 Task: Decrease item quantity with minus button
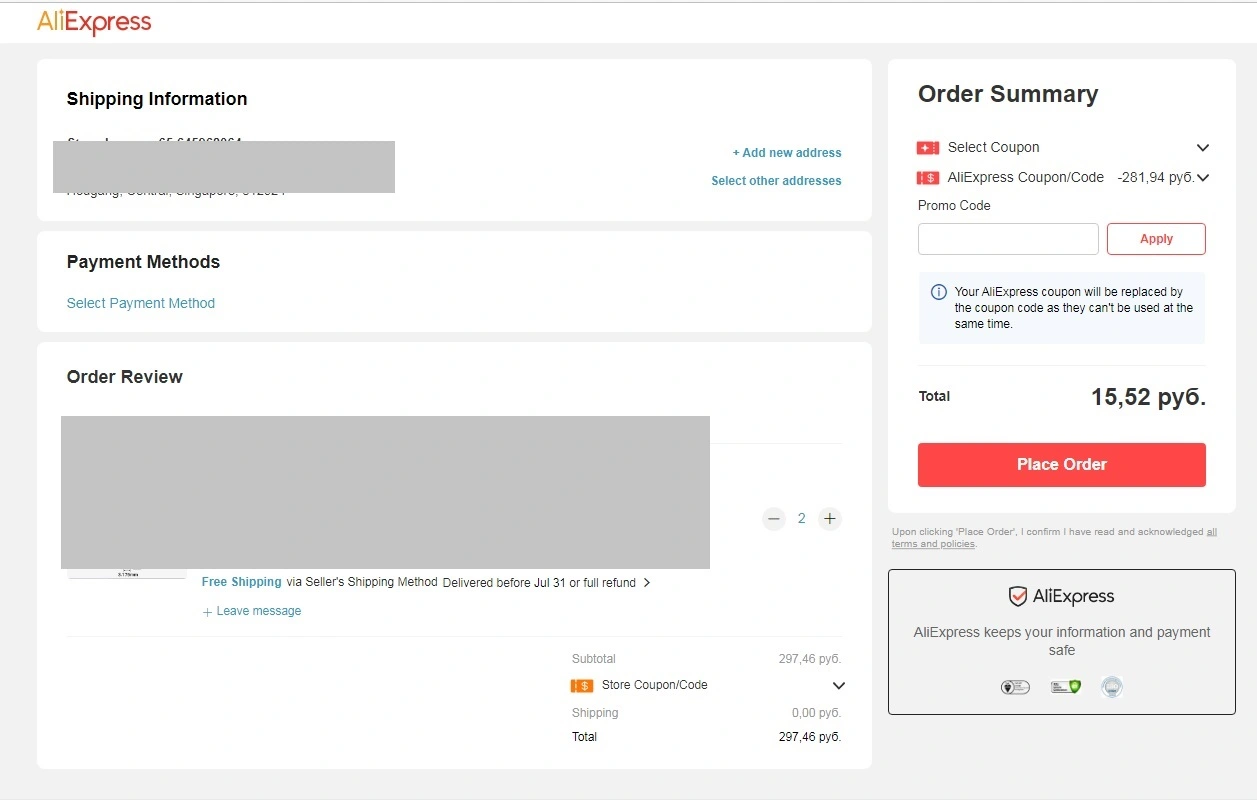[774, 519]
